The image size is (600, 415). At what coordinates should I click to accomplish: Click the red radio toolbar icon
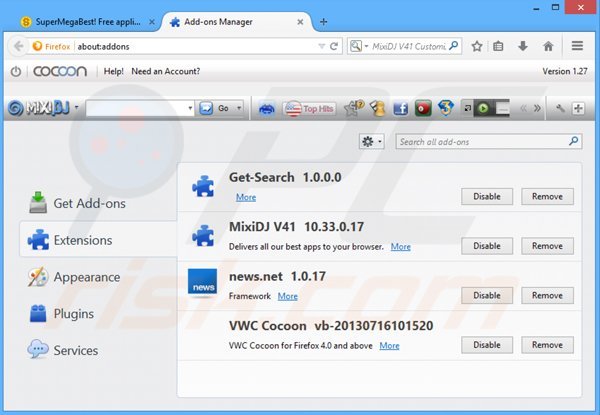click(x=423, y=109)
